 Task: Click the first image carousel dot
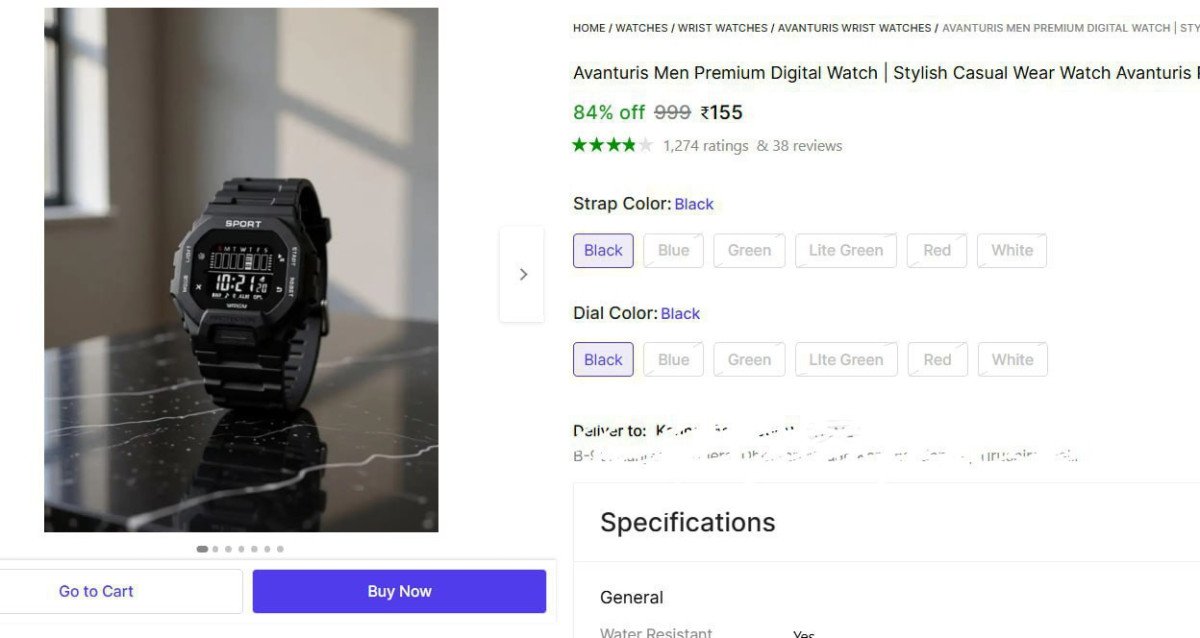202,549
